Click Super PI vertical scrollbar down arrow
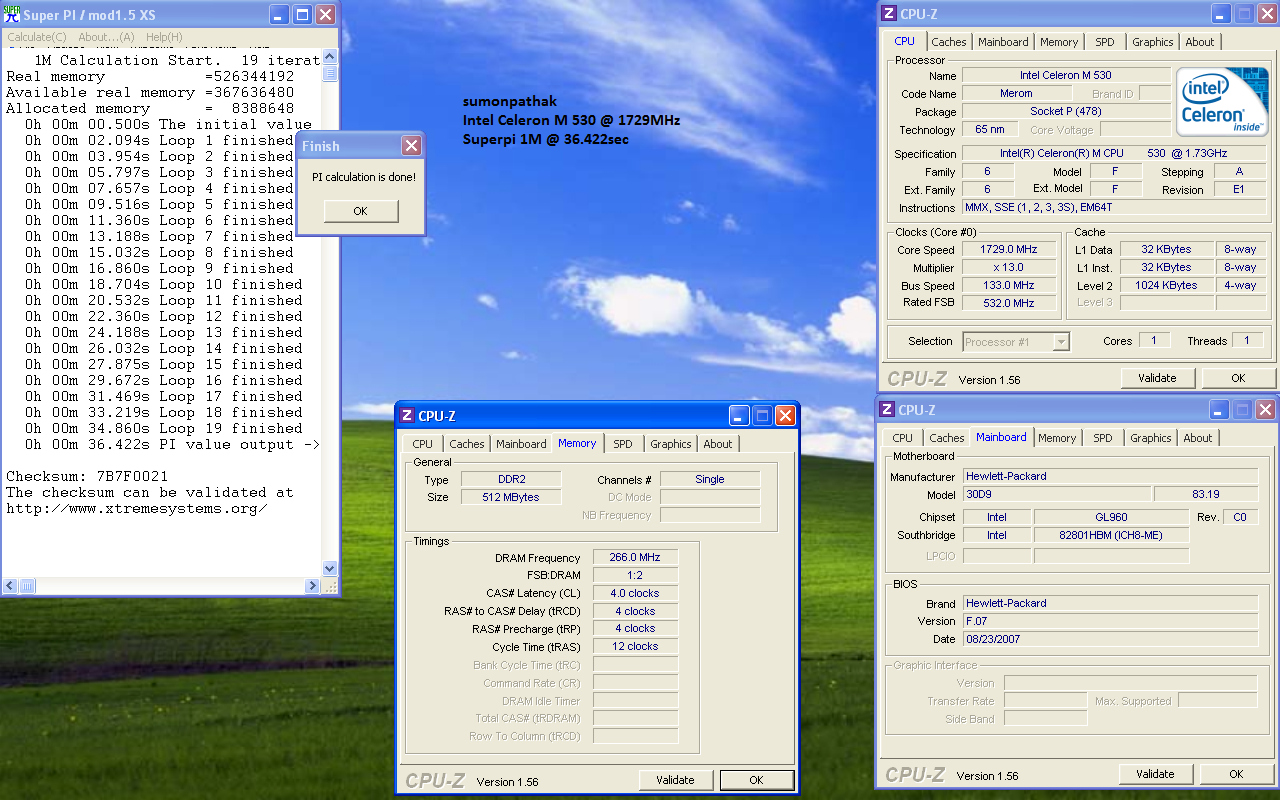The height and width of the screenshot is (800, 1280). 330,569
